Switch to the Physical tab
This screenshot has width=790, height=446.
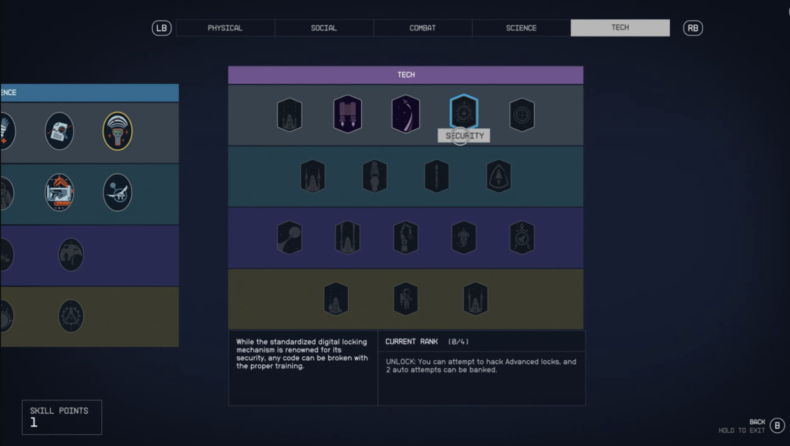(225, 28)
